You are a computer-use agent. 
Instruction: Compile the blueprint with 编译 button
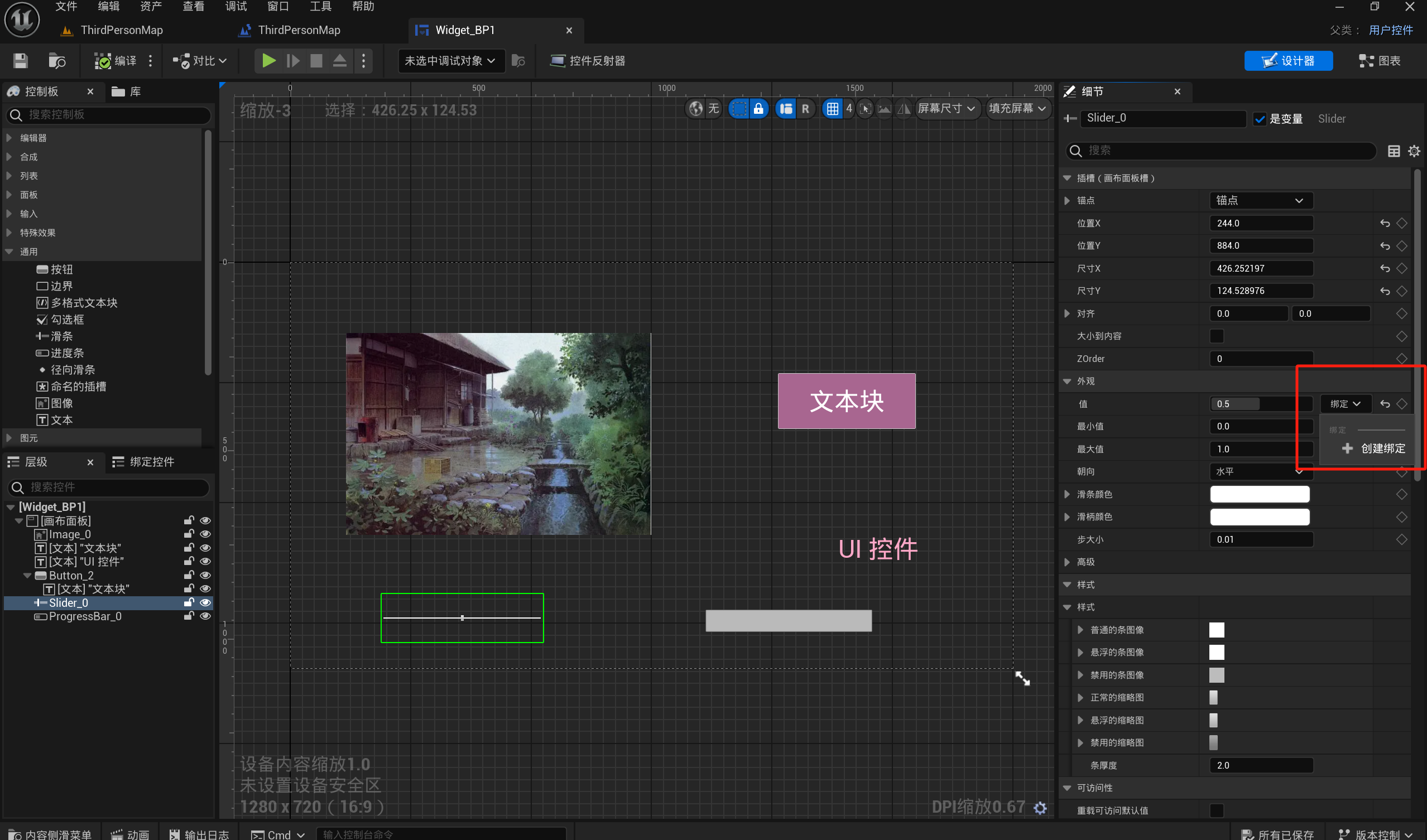pyautogui.click(x=115, y=61)
